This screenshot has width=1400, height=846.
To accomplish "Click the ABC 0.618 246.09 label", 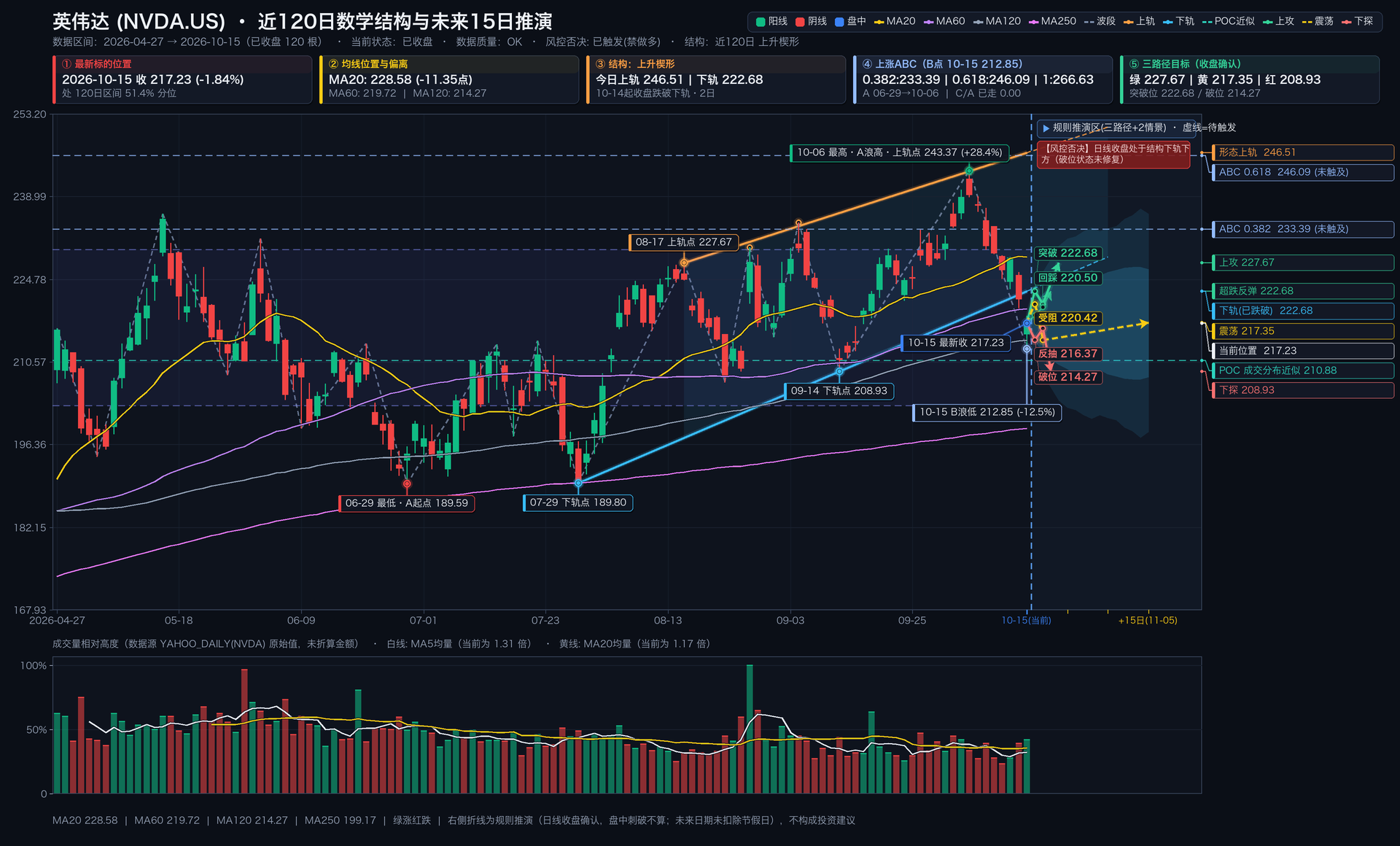I will [x=1303, y=172].
